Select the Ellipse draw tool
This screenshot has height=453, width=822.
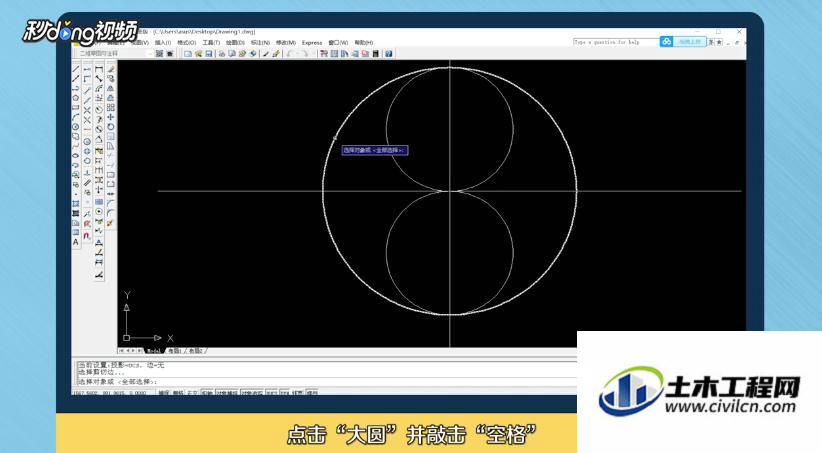pos(76,156)
